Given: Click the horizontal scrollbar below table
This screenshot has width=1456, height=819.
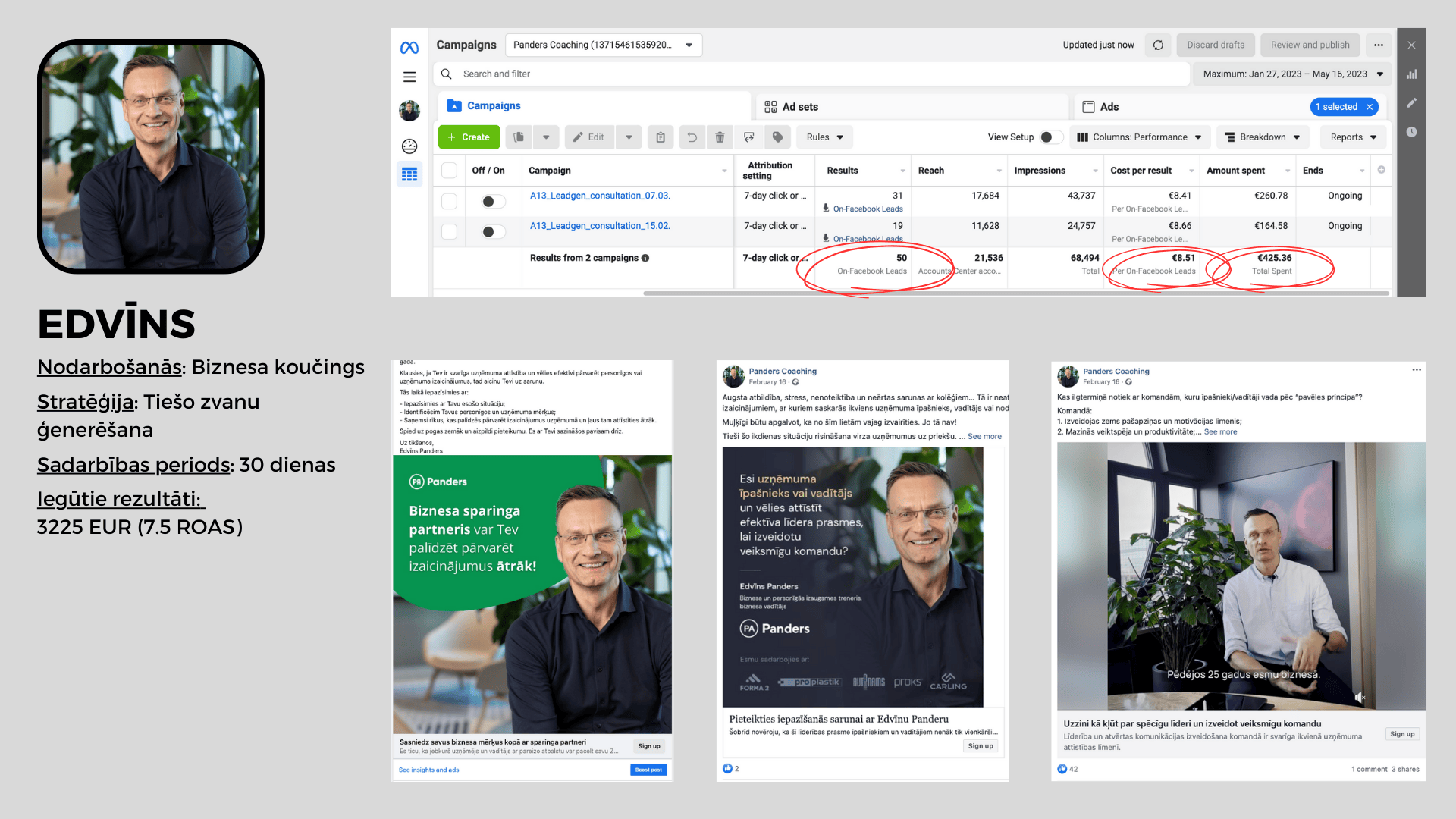Looking at the screenshot, I should tap(1016, 293).
